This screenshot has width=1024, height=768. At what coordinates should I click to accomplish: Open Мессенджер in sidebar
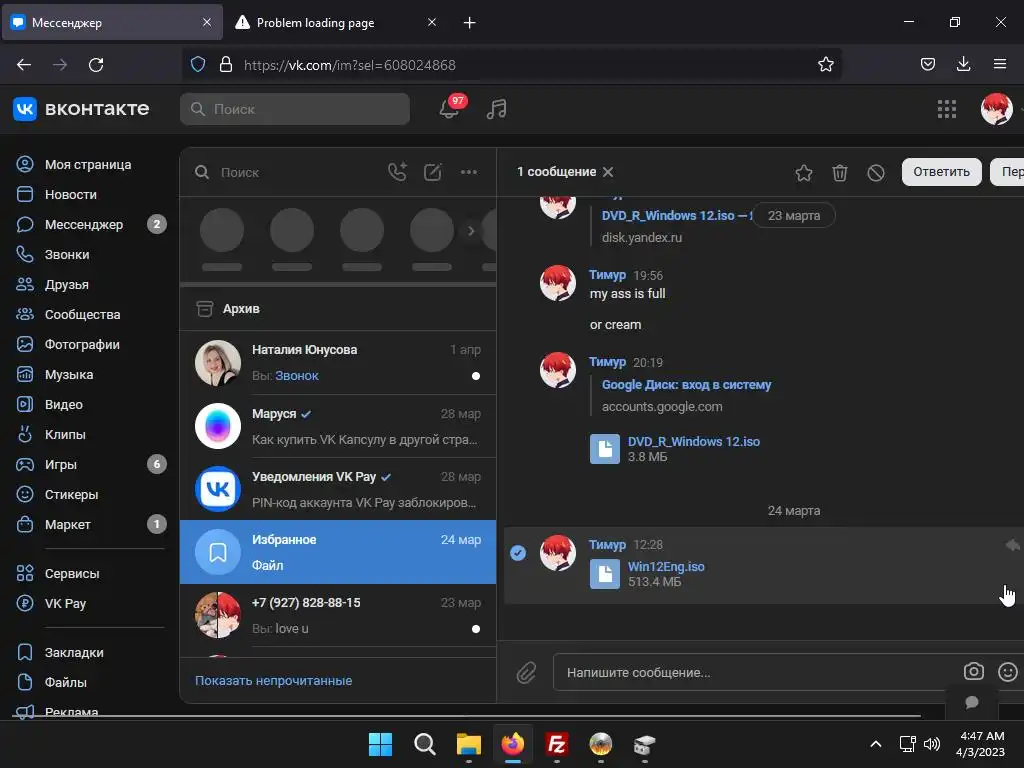click(x=84, y=225)
